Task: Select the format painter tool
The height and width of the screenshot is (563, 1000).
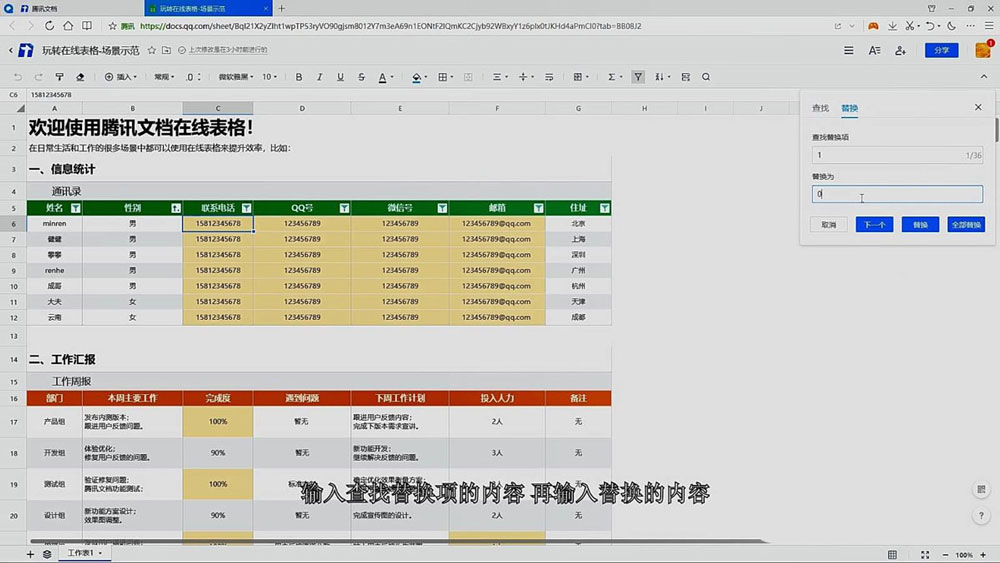Action: pos(59,77)
